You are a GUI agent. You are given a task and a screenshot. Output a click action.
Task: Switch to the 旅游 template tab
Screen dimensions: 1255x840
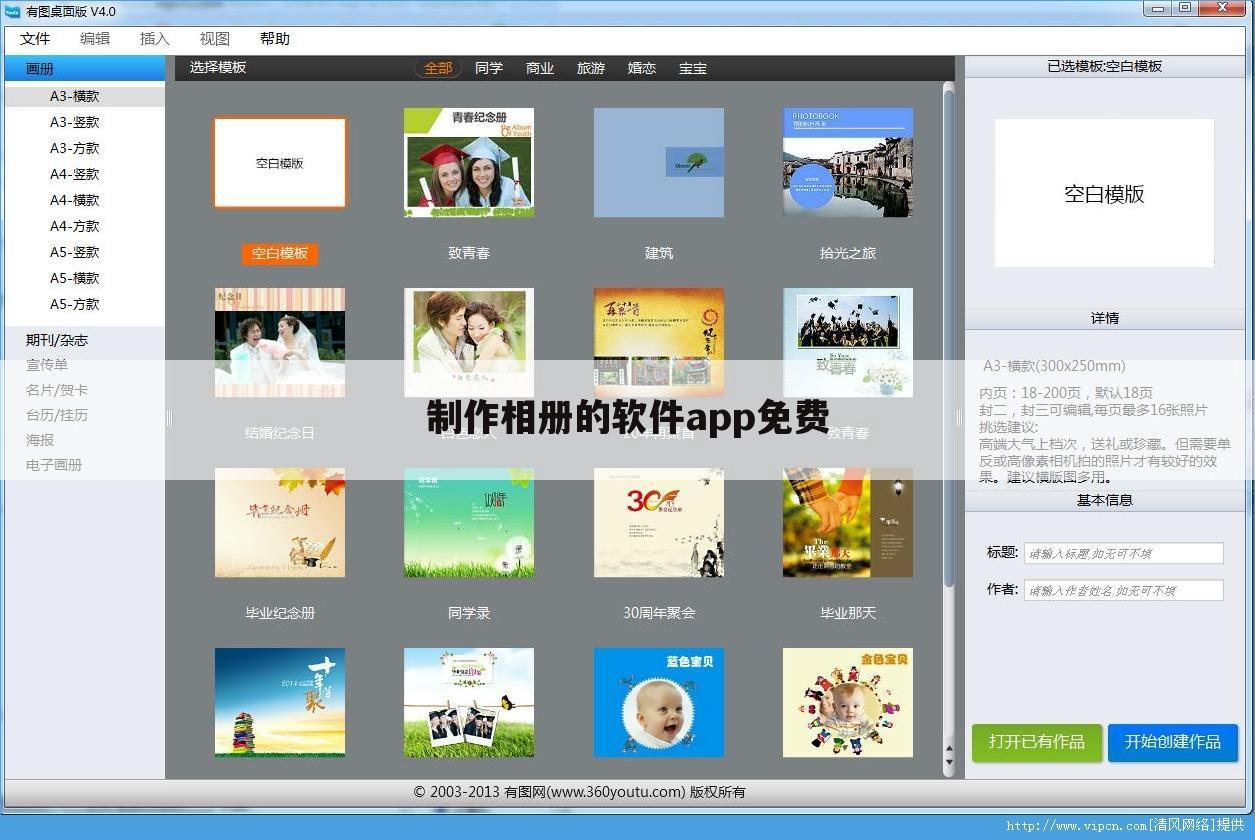[x=591, y=68]
